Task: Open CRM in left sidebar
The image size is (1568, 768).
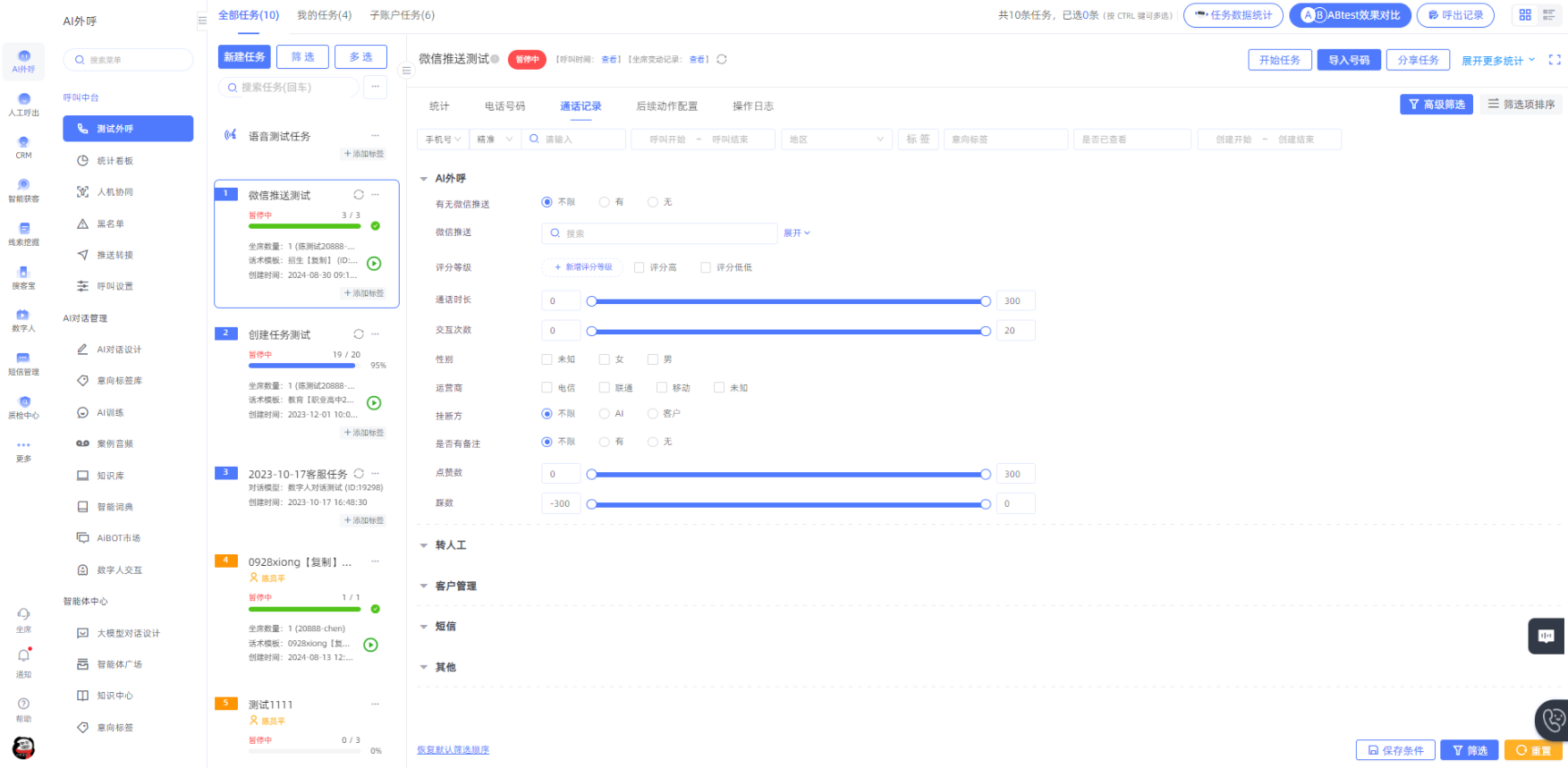Action: pos(23,147)
